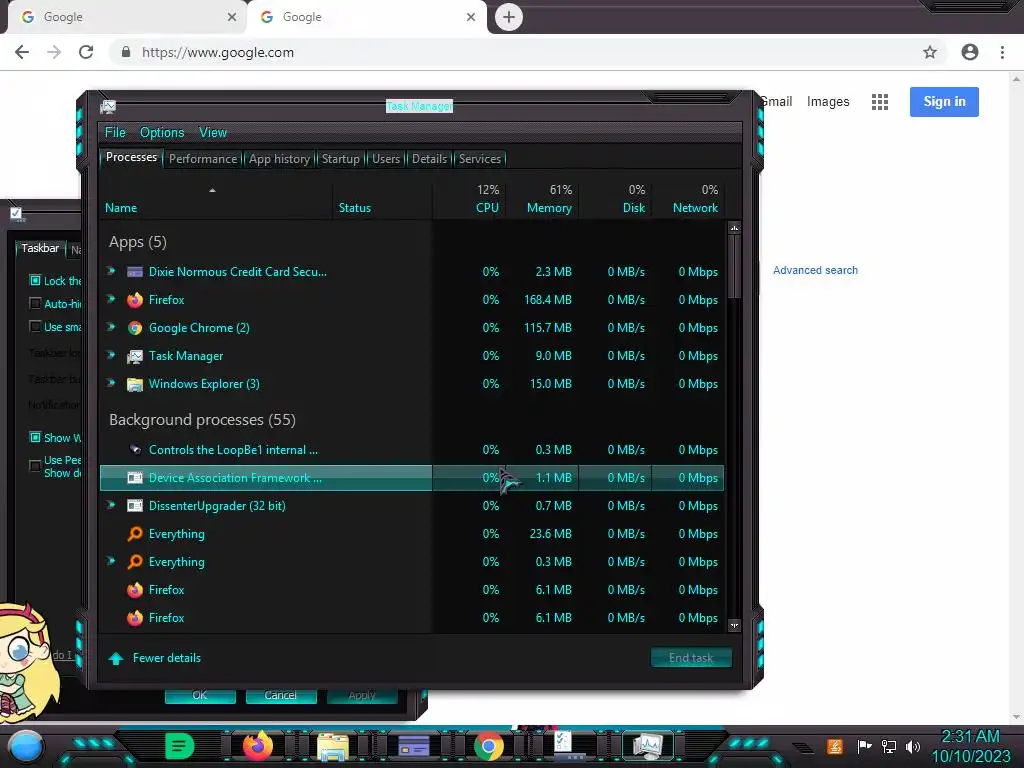Expand the Everything entry using 0.3 MB

coord(111,561)
